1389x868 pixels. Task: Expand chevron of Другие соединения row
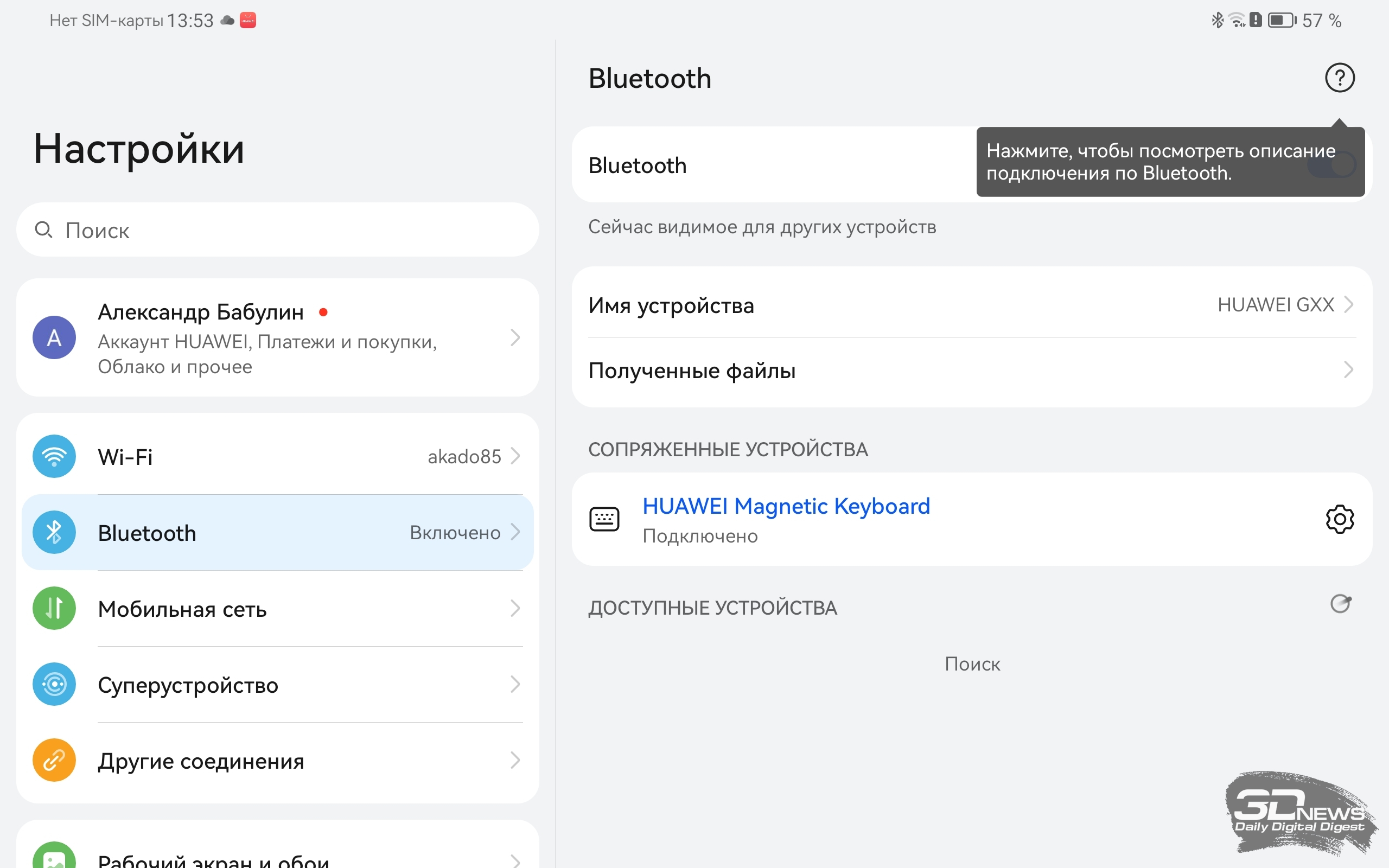coord(515,760)
